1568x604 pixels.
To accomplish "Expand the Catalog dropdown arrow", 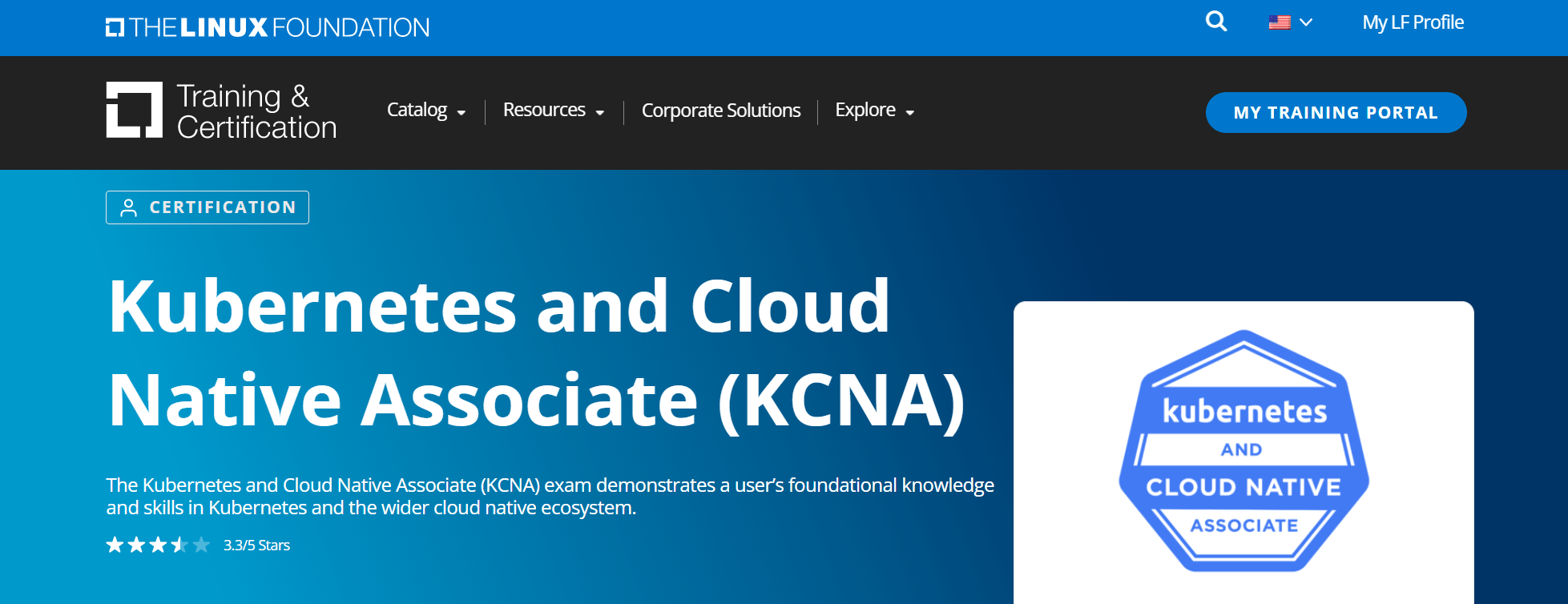I will (x=462, y=113).
